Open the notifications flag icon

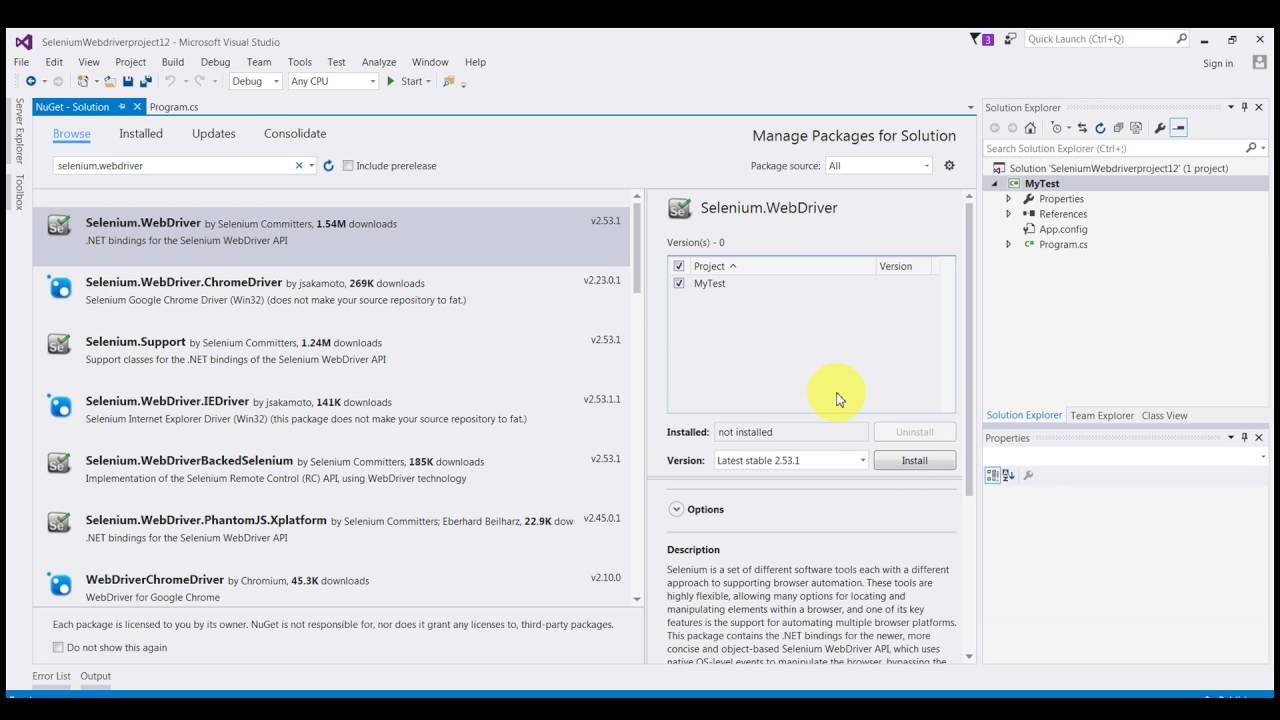click(981, 39)
